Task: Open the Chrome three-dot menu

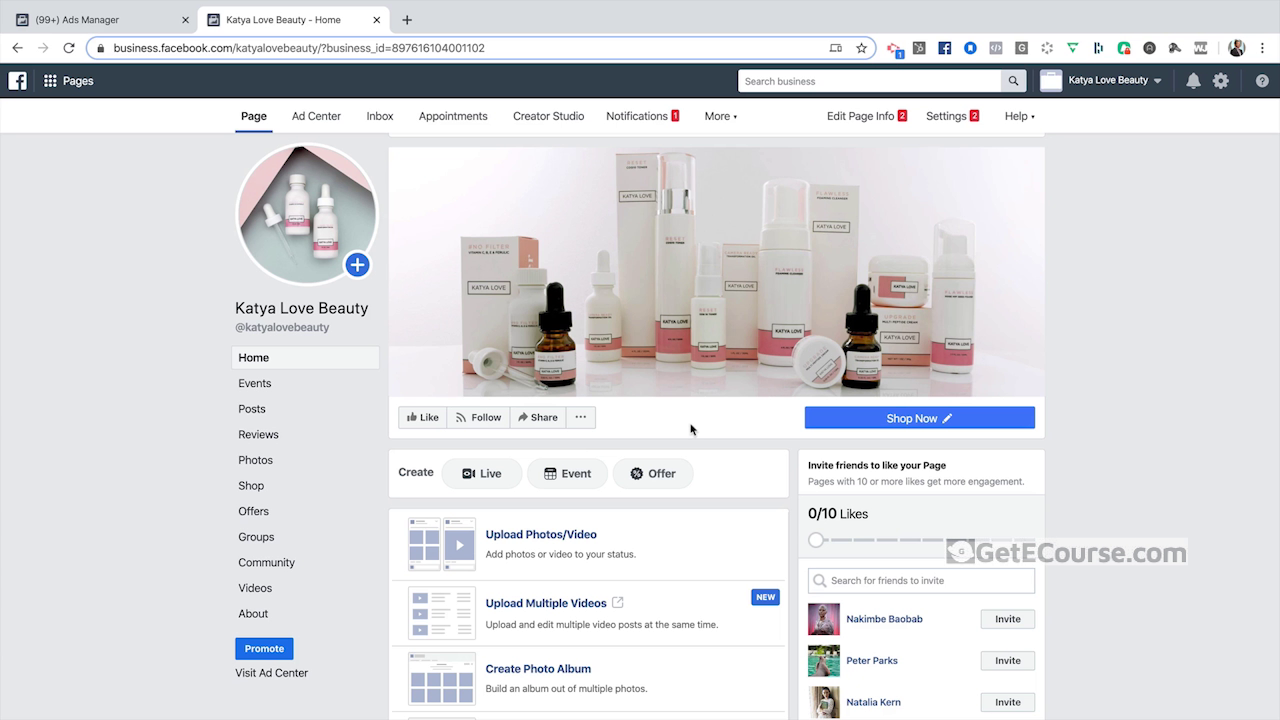Action: pyautogui.click(x=1263, y=48)
